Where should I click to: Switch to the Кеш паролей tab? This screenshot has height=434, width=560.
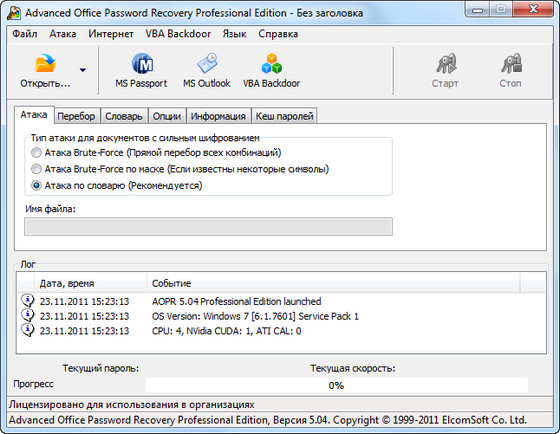pos(284,116)
